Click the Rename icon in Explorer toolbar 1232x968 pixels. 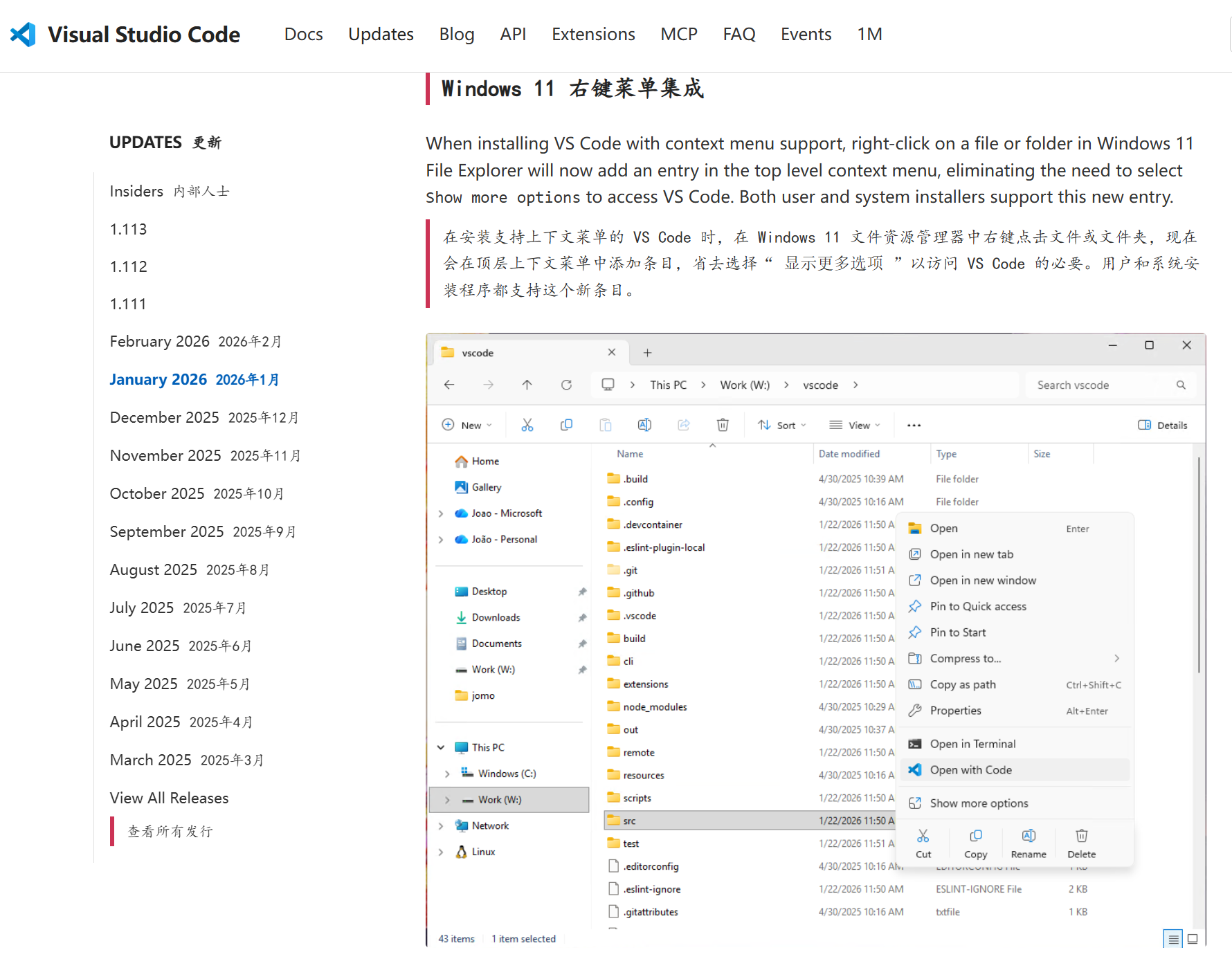pos(644,425)
